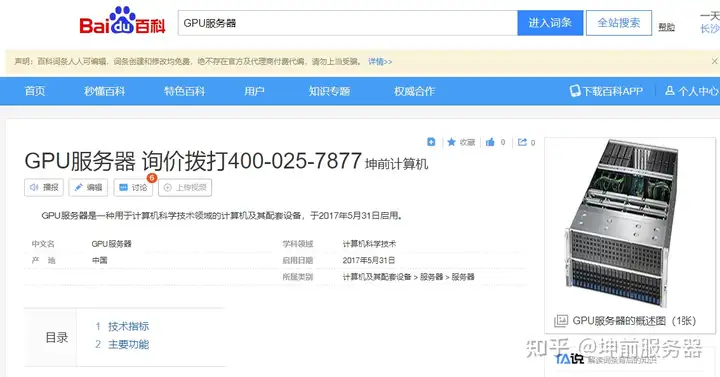Click the 目录 heading
Screen dimensions: 720x377
click(56, 338)
